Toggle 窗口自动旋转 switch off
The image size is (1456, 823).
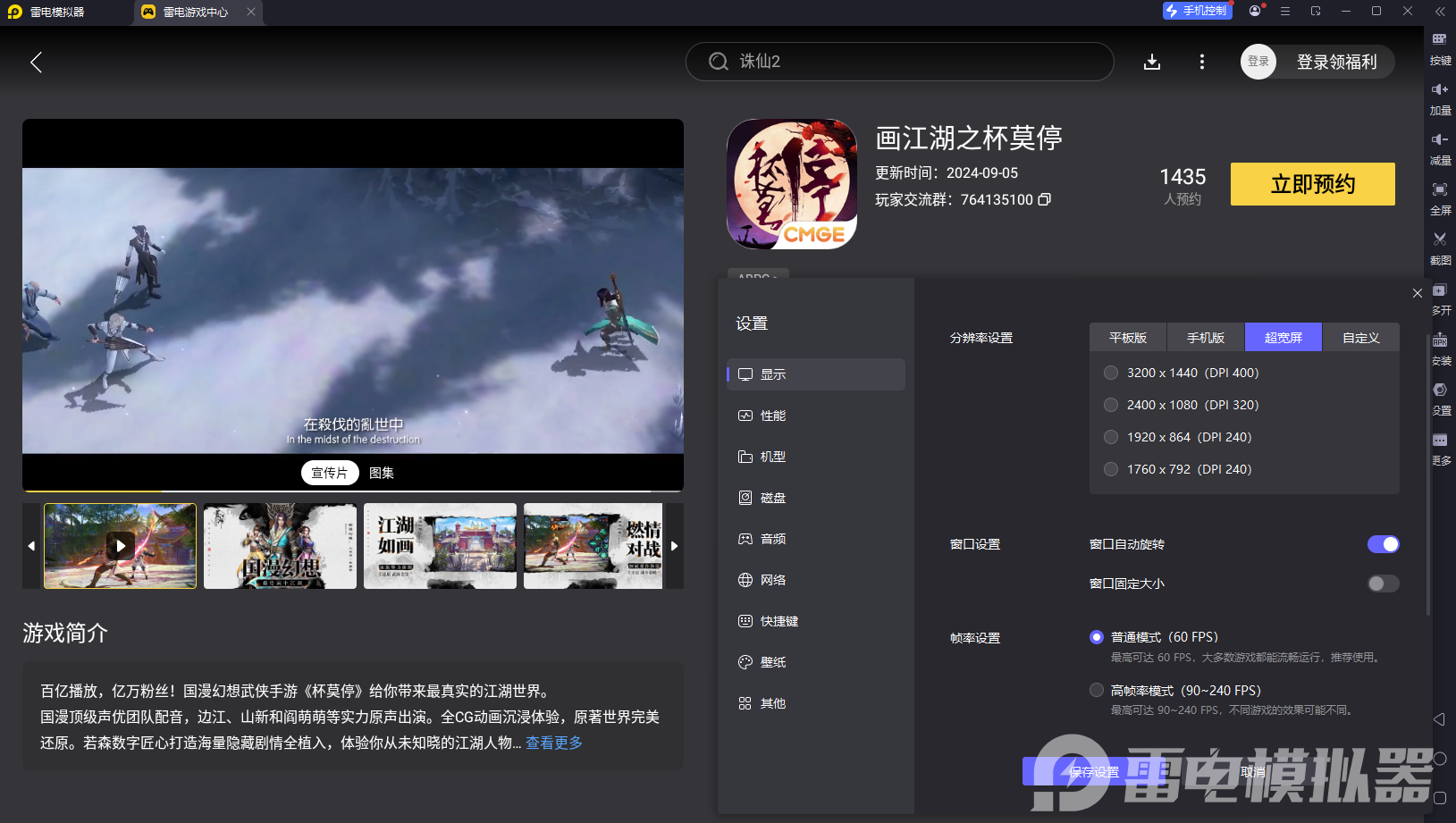pyautogui.click(x=1383, y=544)
